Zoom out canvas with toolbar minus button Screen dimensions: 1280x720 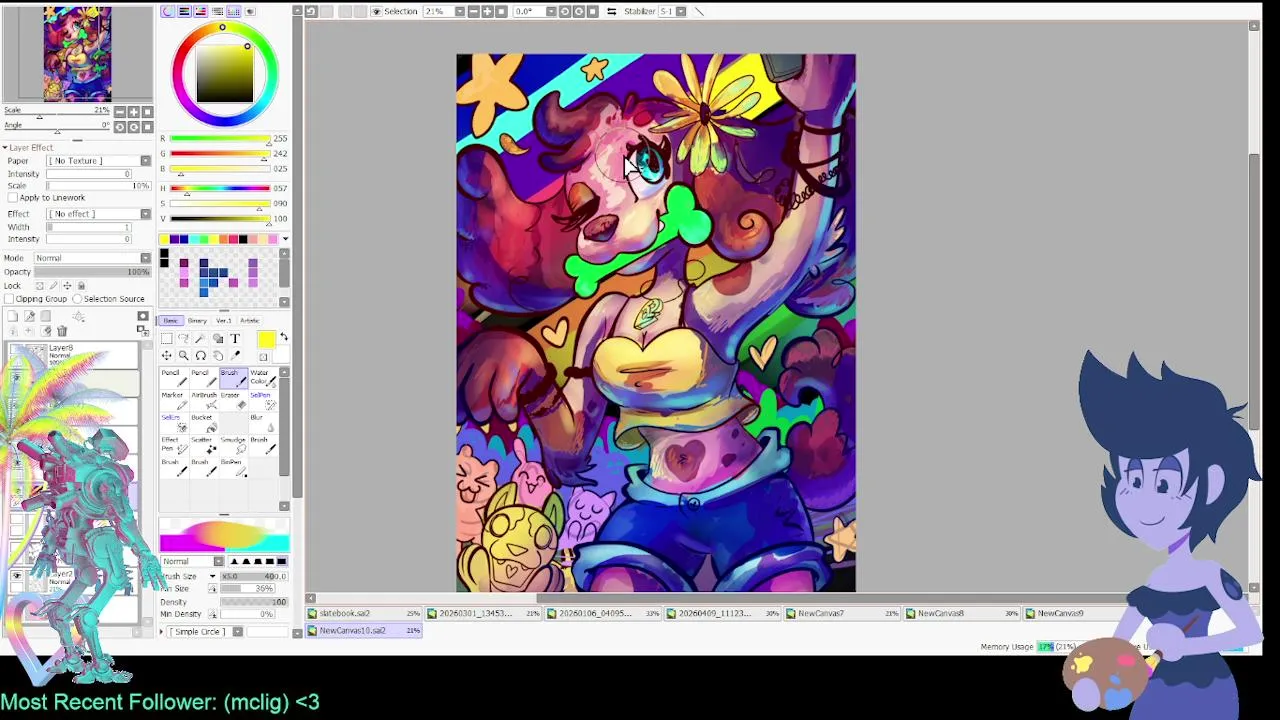click(474, 11)
